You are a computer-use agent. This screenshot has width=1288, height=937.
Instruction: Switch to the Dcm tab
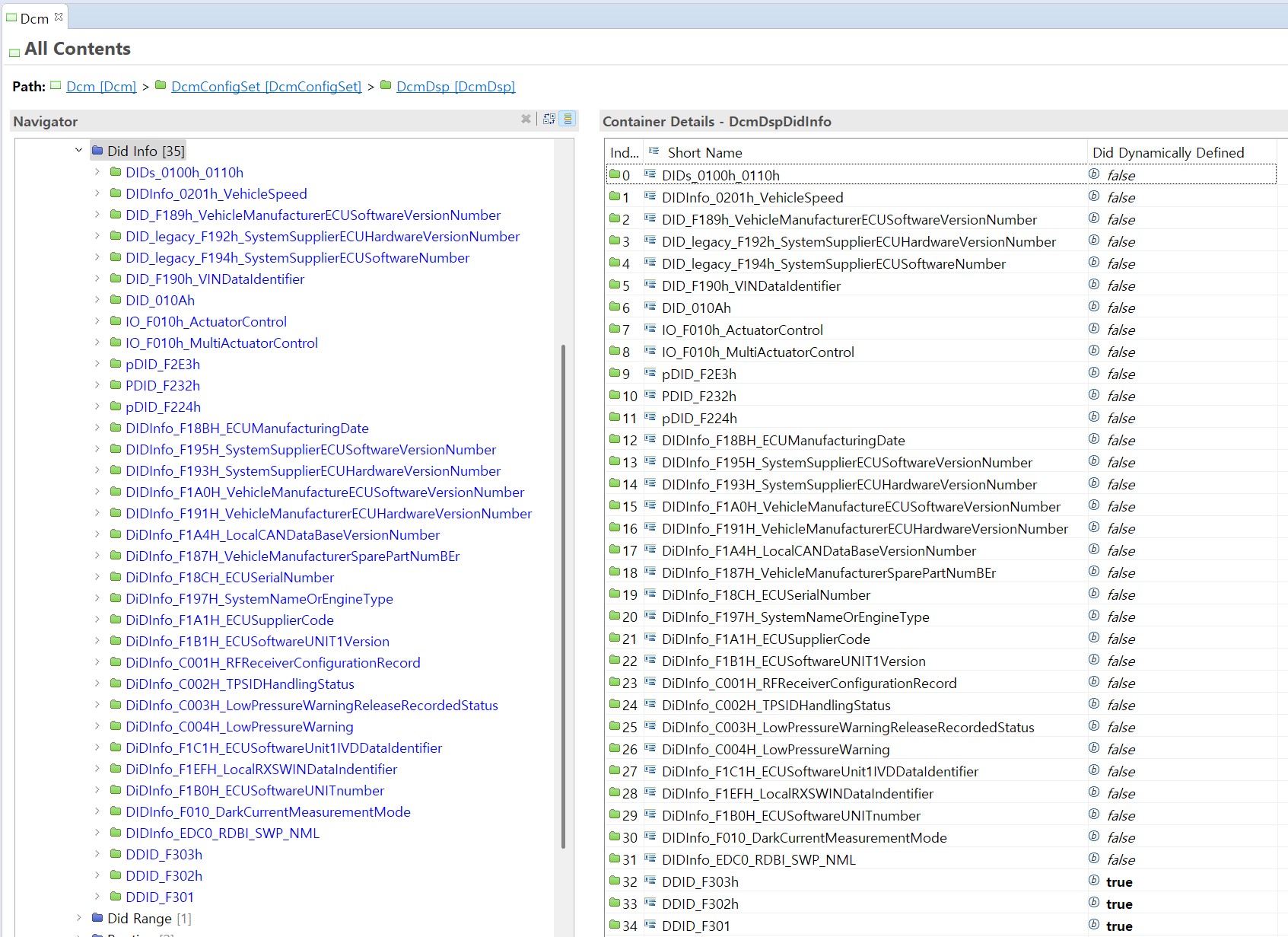click(x=33, y=18)
